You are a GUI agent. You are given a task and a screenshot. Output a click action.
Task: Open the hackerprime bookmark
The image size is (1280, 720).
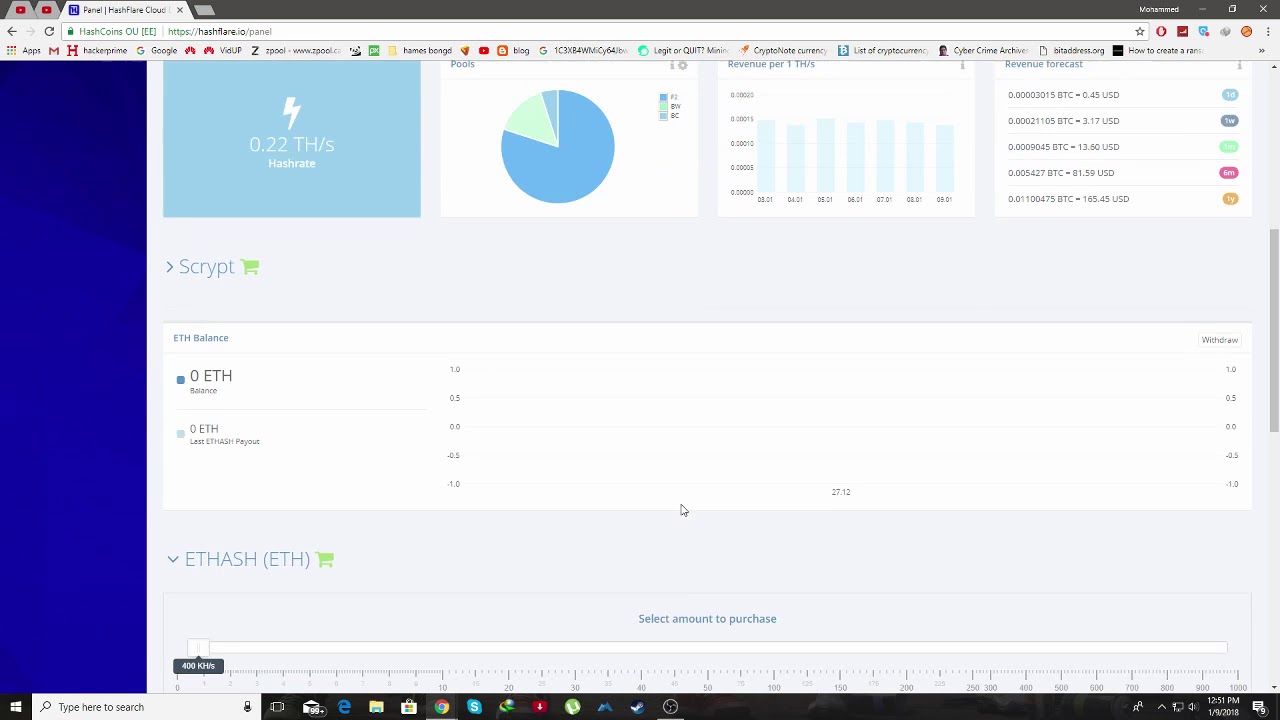click(x=98, y=50)
